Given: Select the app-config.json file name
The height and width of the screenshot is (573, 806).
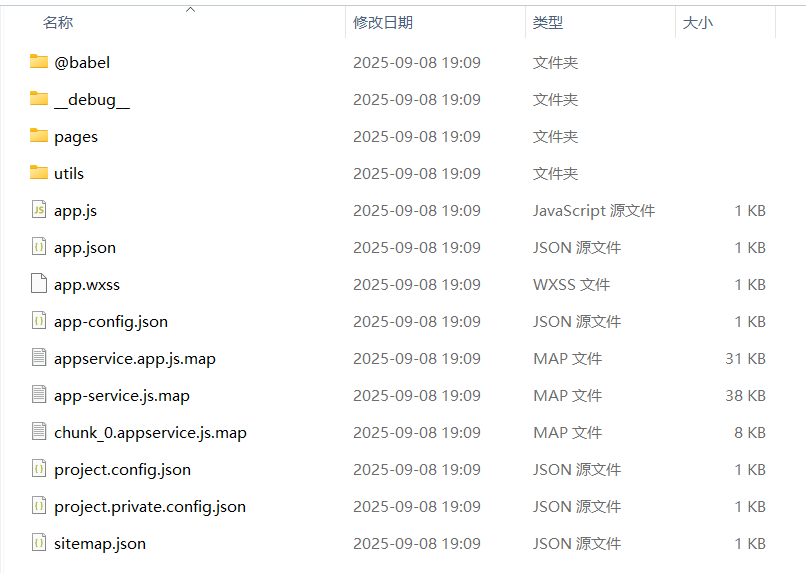Looking at the screenshot, I should [111, 321].
